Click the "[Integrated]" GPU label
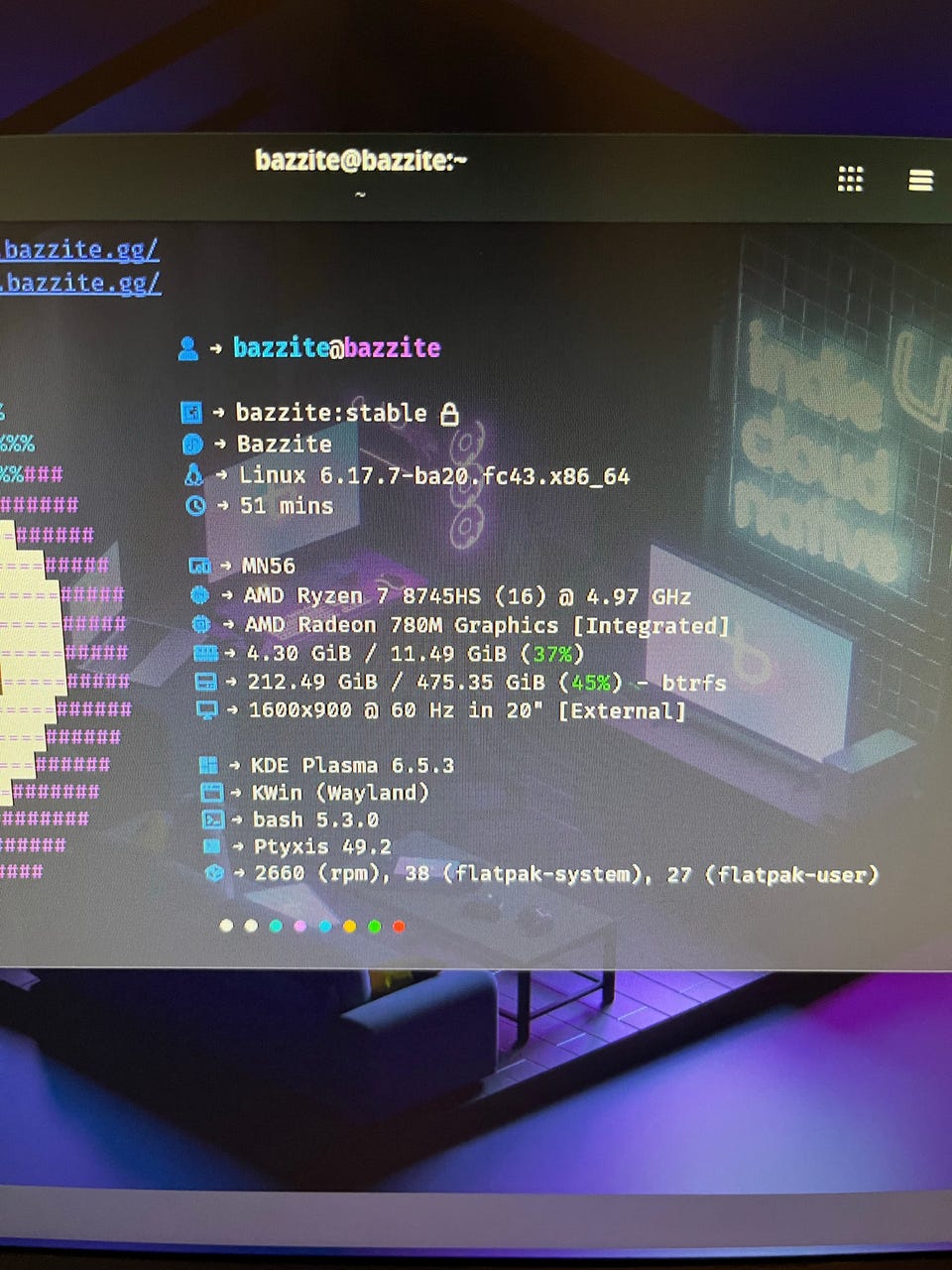Viewport: 952px width, 1270px height. [651, 625]
